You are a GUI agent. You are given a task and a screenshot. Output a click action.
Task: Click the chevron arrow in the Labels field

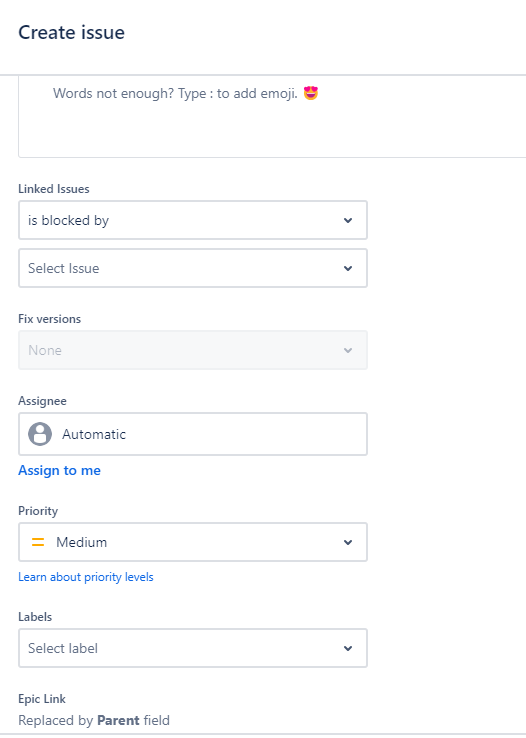tap(348, 648)
